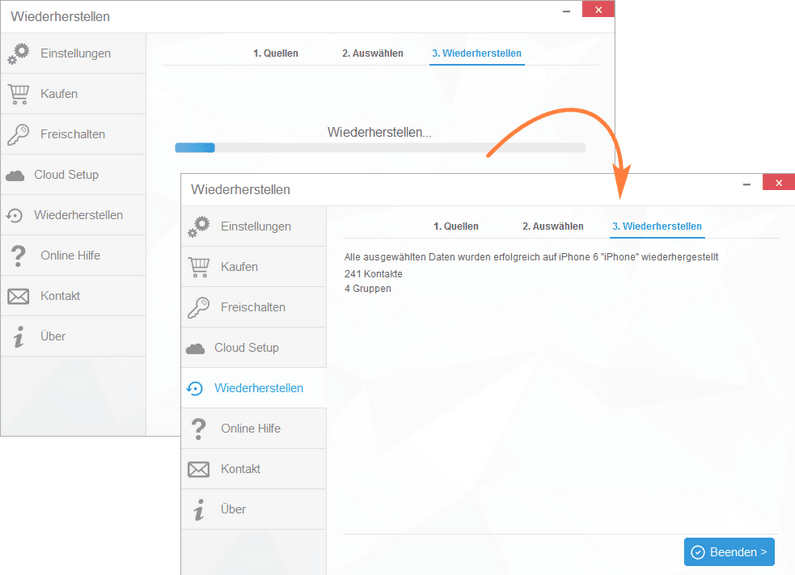Click the Wiederherstellen... status label
The height and width of the screenshot is (575, 795).
point(379,132)
